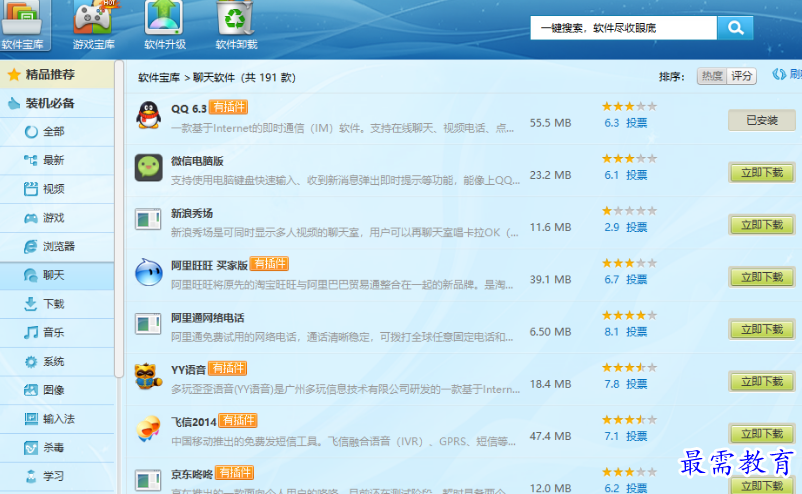Download 阿里旺旺 买家版 with 立即下载
802x494 pixels.
pos(762,277)
